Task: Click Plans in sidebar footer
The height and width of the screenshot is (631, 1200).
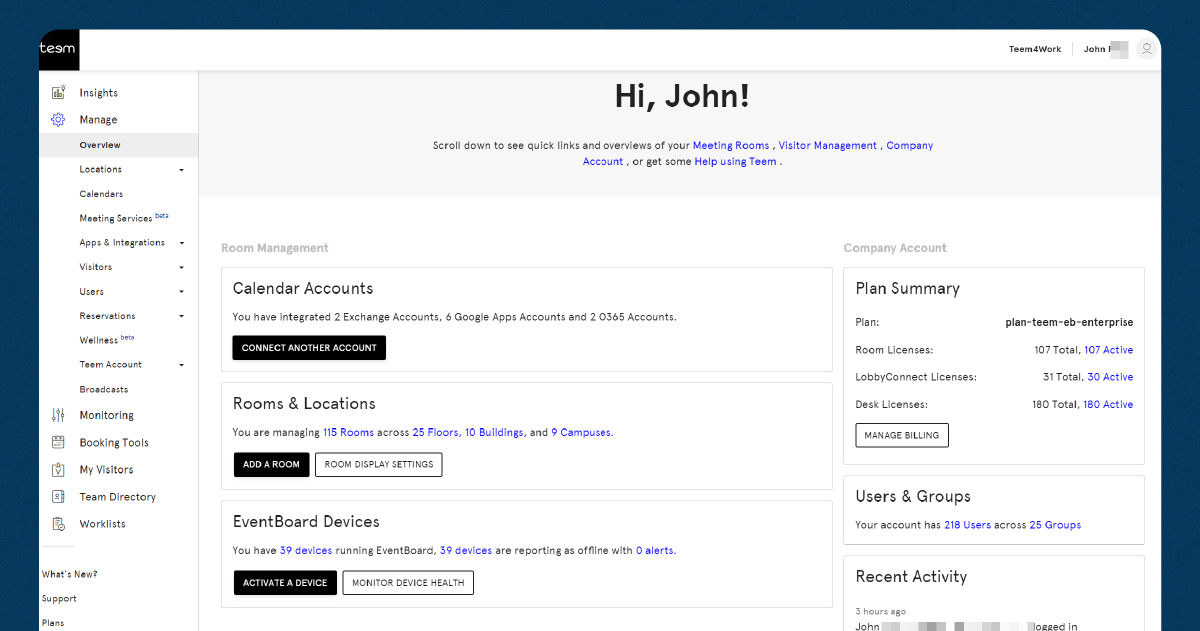Action: (53, 623)
